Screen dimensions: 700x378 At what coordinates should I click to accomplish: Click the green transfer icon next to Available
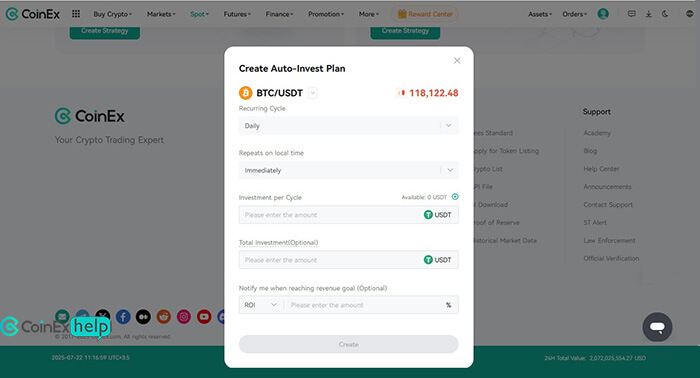point(455,197)
